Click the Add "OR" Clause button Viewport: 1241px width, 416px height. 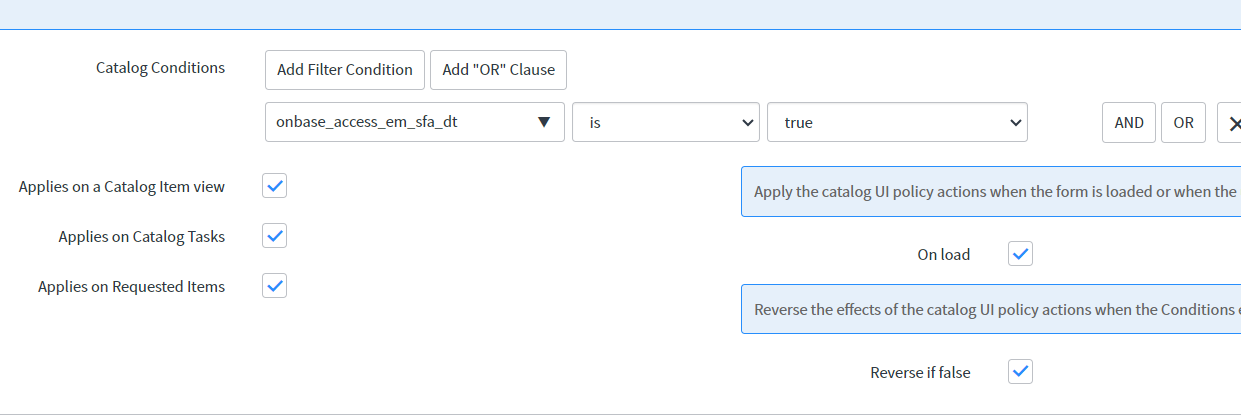point(499,70)
